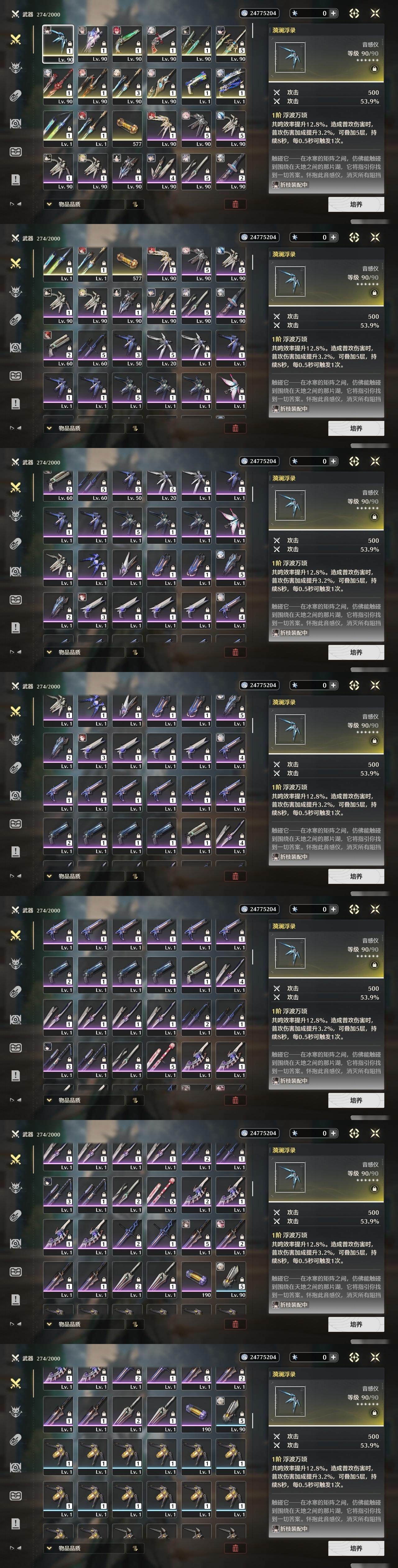Expand the sidebar collapse arrows in topmost screenshot
The image size is (398, 1568).
coord(15,204)
